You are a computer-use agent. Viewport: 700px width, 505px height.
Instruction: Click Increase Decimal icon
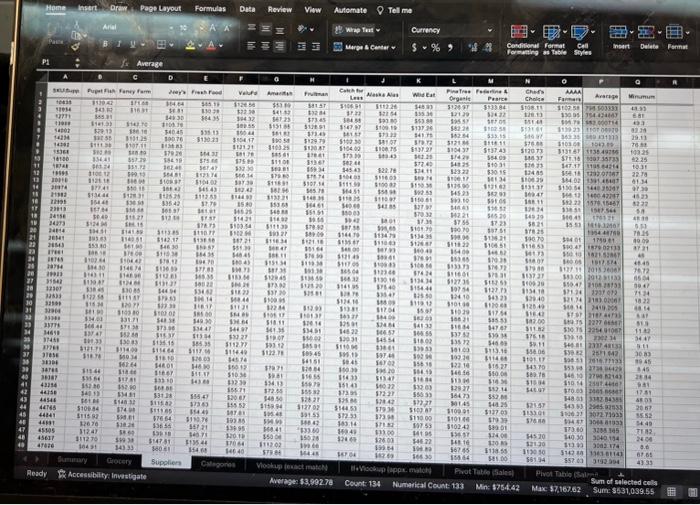coord(473,47)
